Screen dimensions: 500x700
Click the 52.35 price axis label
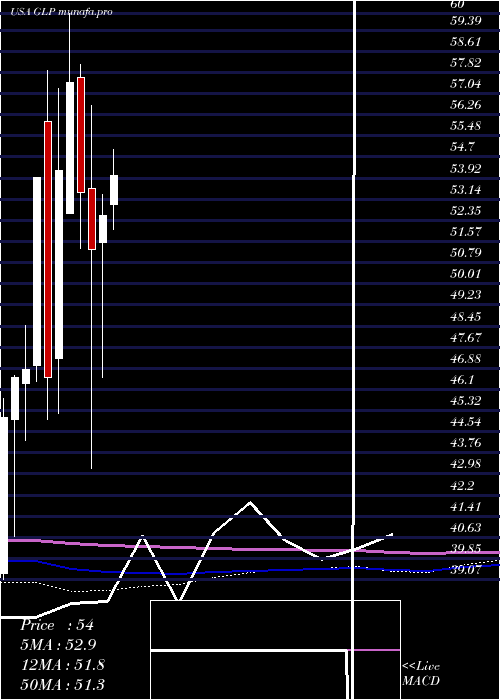pyautogui.click(x=466, y=211)
